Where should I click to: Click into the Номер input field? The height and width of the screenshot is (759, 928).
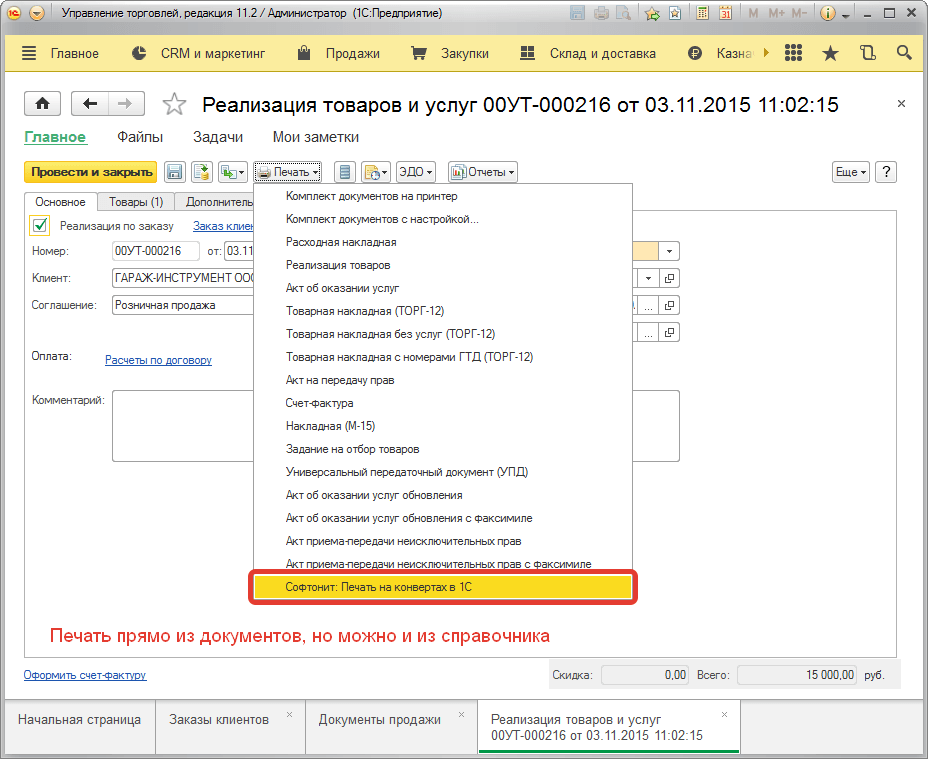tap(155, 251)
